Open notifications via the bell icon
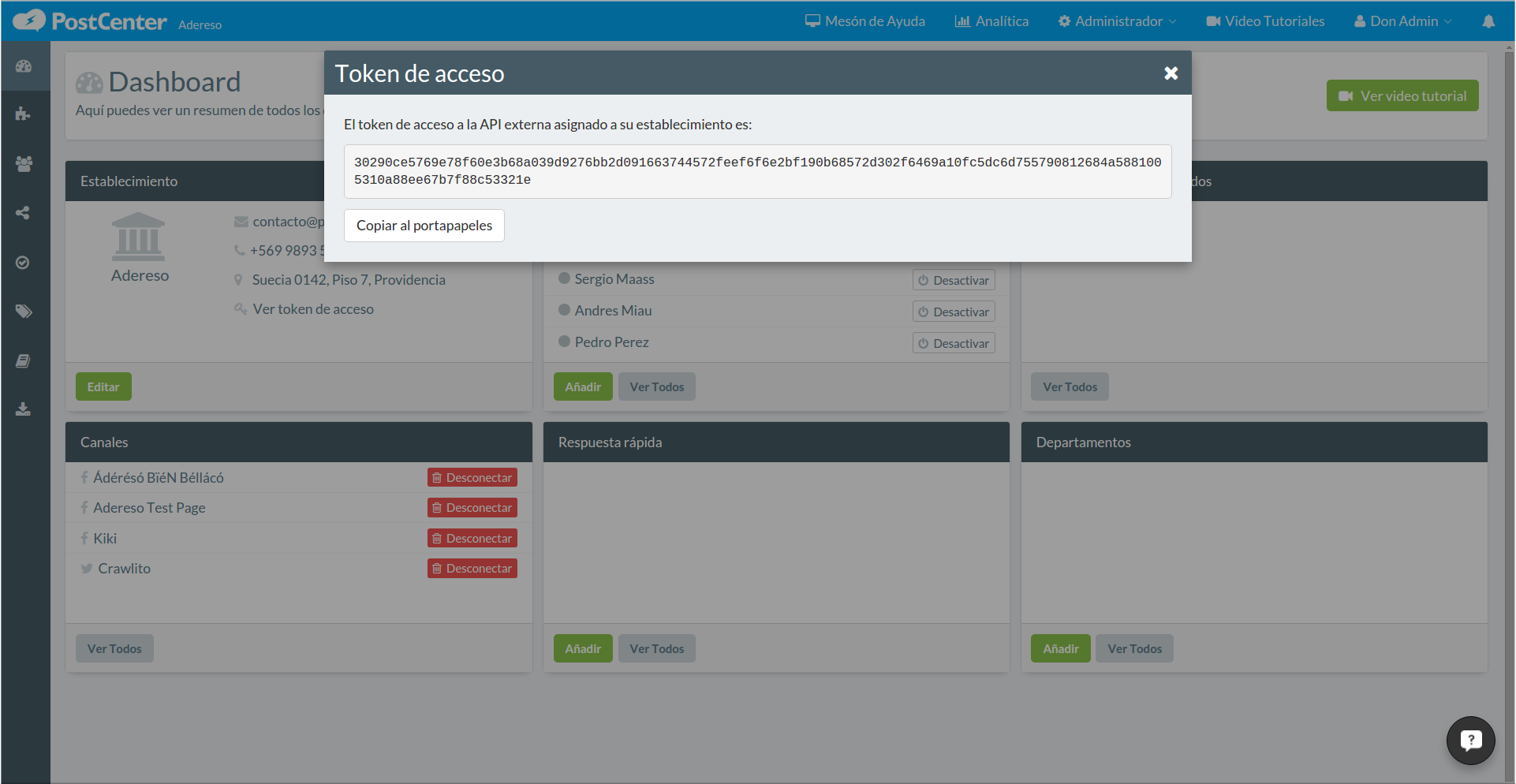1516x784 pixels. pos(1489,21)
